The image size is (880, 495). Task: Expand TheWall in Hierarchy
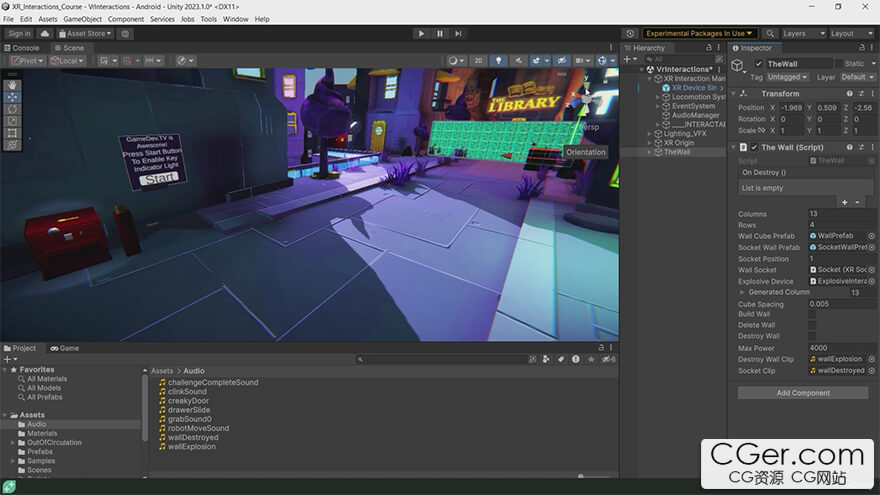tap(649, 152)
